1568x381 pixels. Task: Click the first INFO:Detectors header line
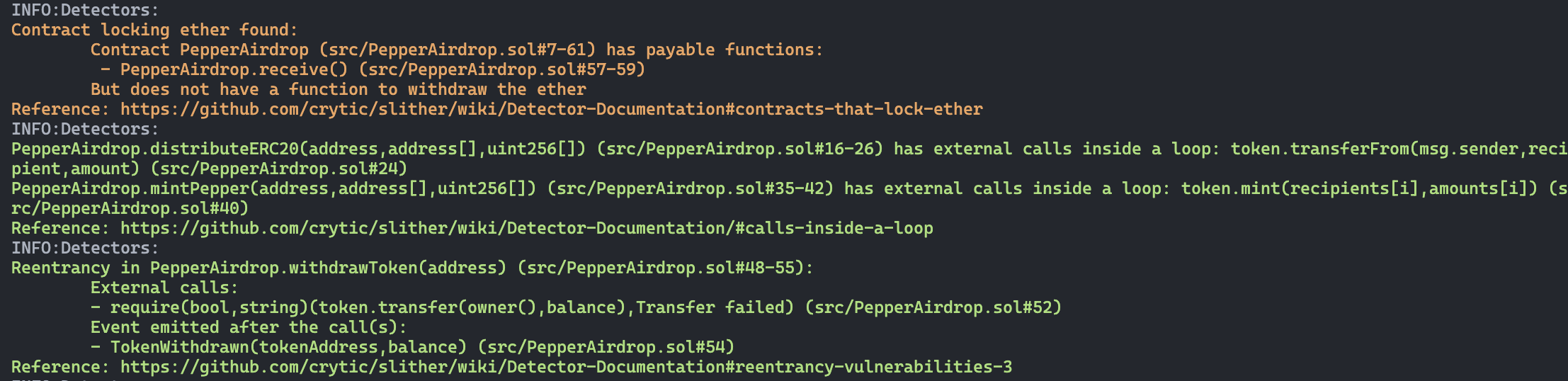[x=85, y=10]
